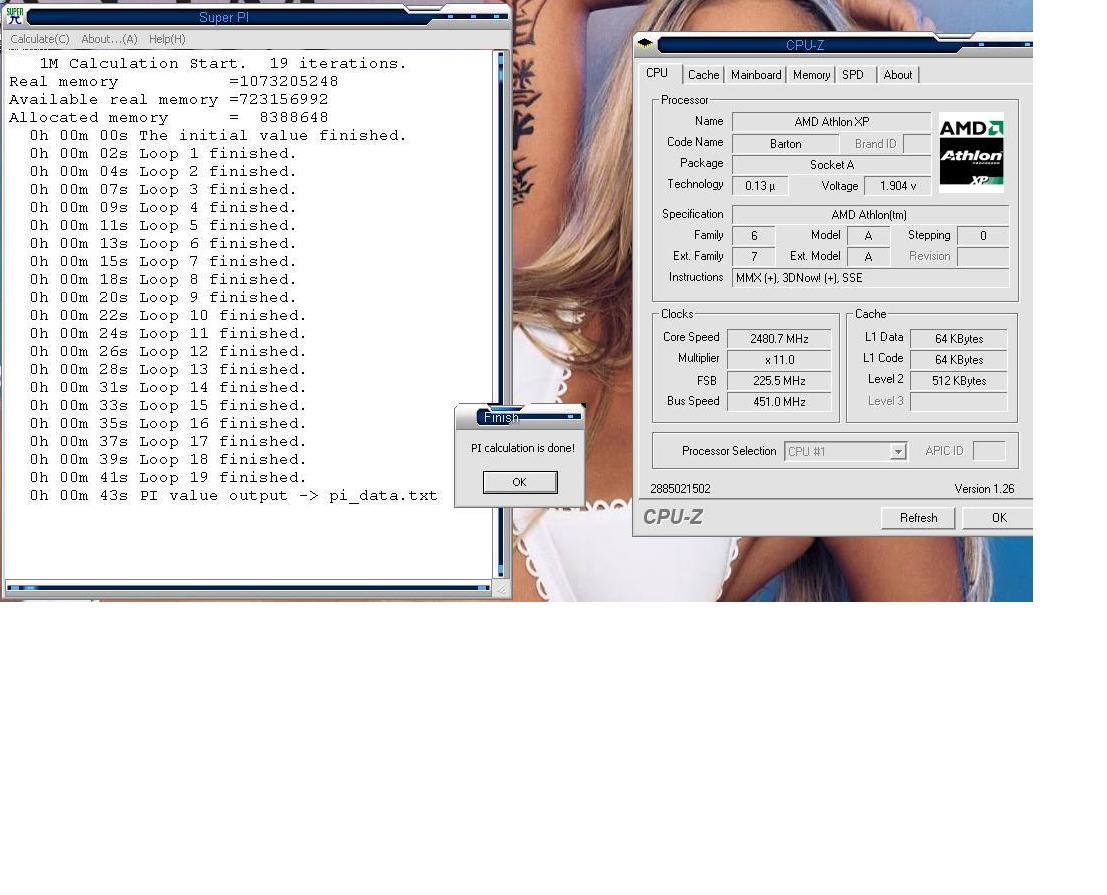This screenshot has width=1107, height=895.
Task: Click the Real memory line in Super PI
Action: [x=174, y=82]
